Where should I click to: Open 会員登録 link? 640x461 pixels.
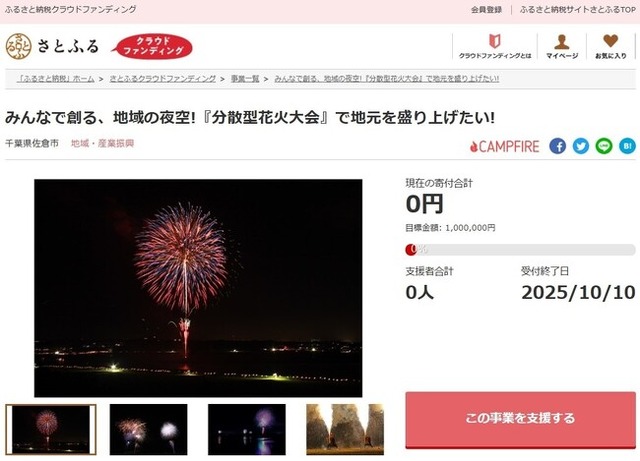coord(486,9)
